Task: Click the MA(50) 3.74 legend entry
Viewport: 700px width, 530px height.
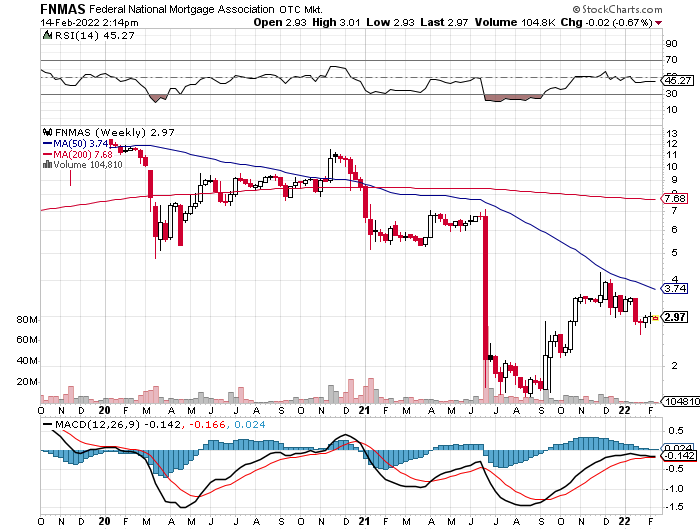Action: 76,144
